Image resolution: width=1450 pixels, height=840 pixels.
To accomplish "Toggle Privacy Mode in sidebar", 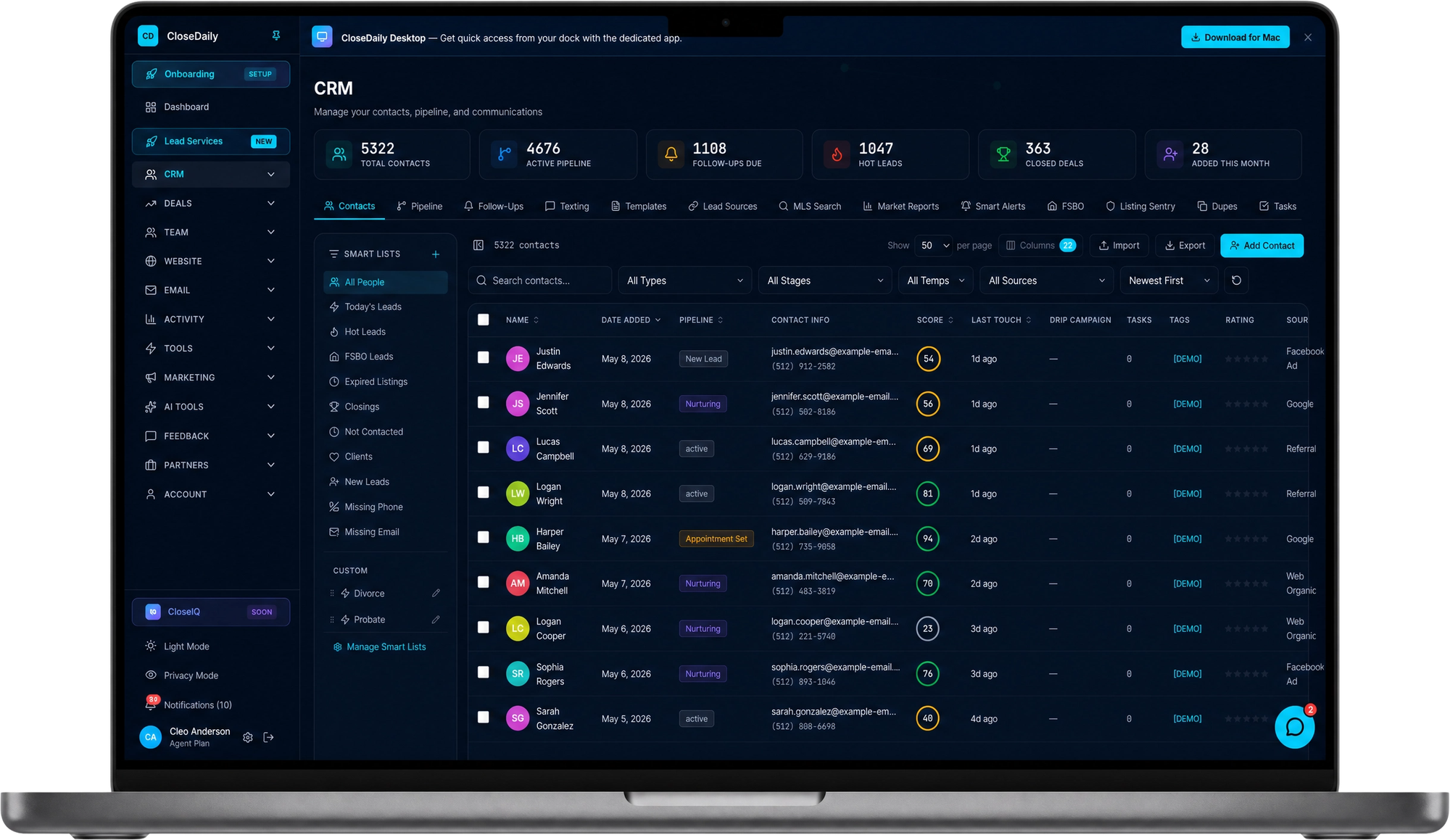I will pos(210,675).
